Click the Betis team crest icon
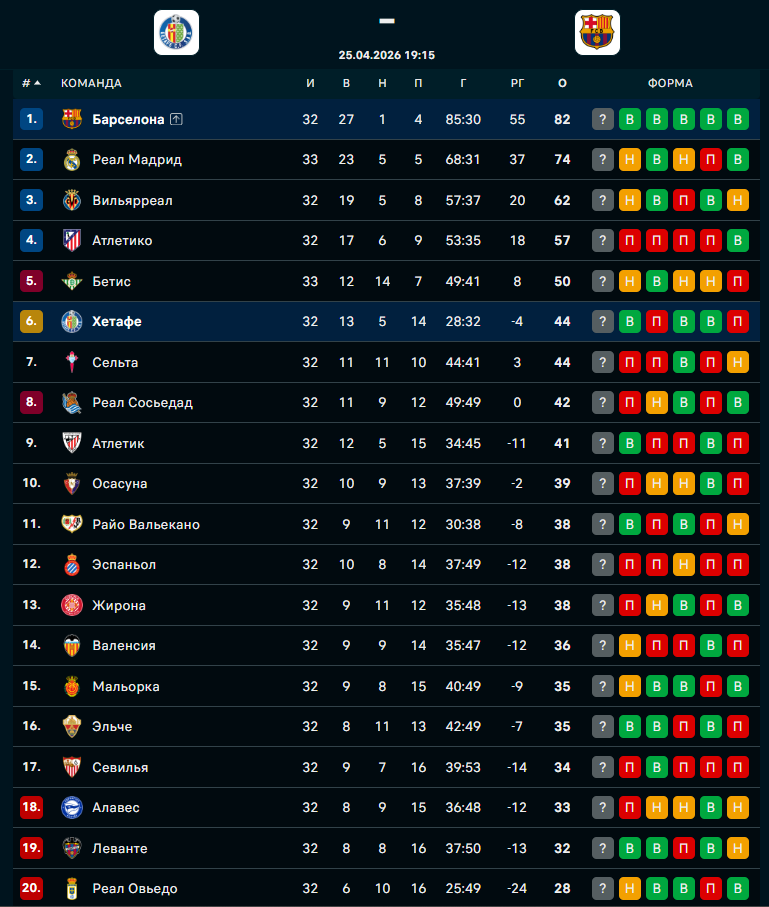 71,281
